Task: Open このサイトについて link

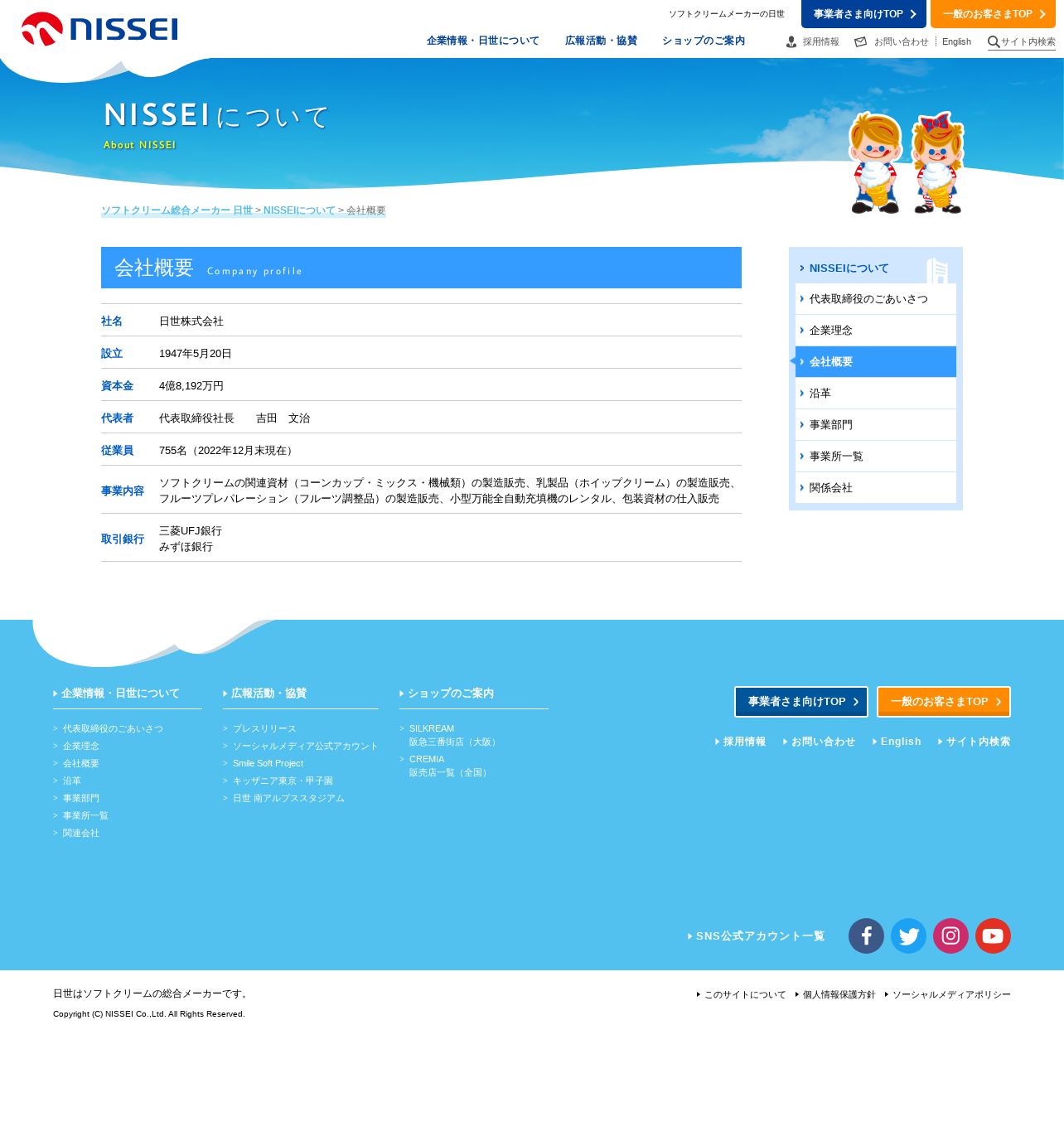Action: click(x=744, y=995)
